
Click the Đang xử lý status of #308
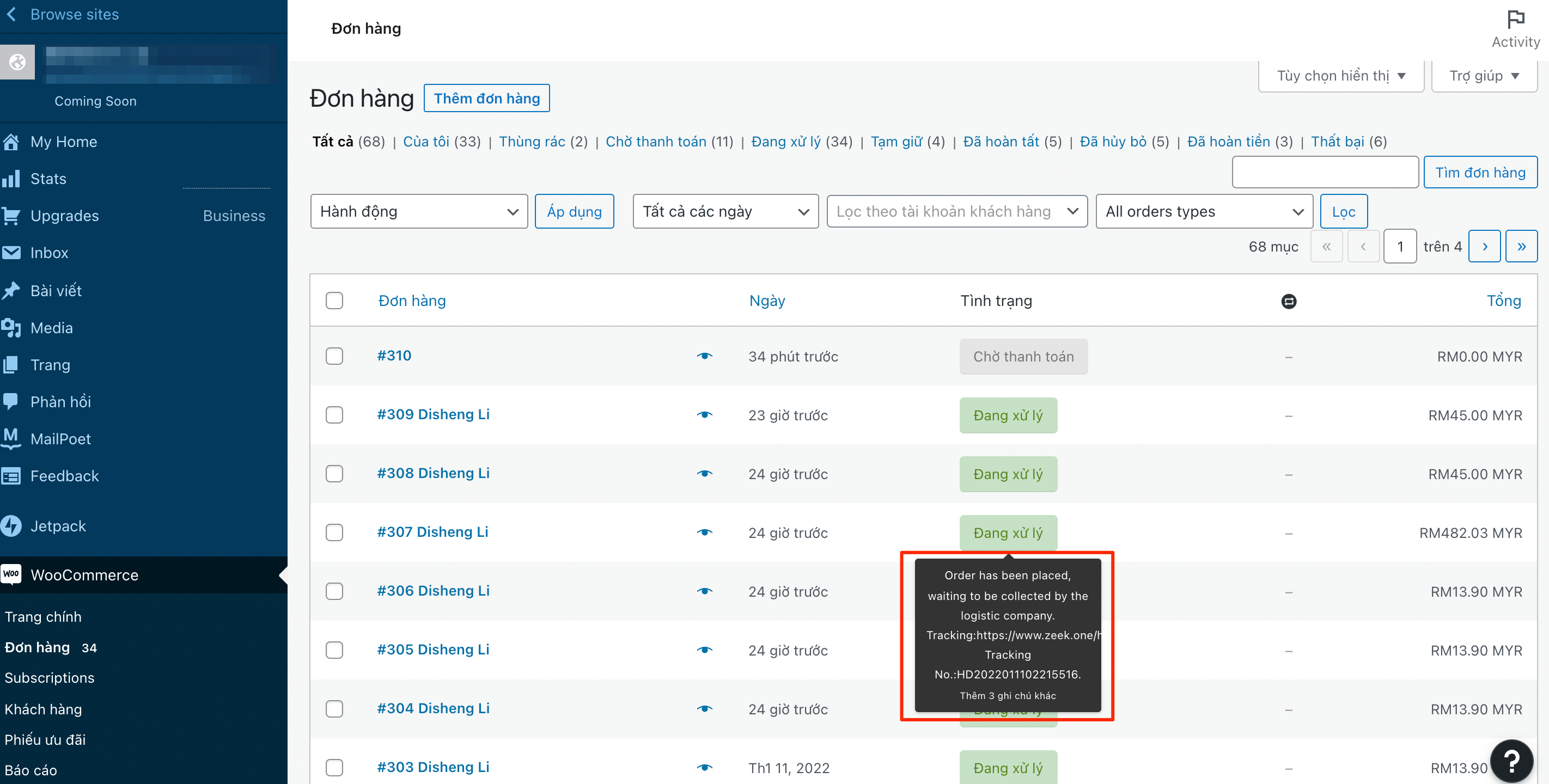1008,474
